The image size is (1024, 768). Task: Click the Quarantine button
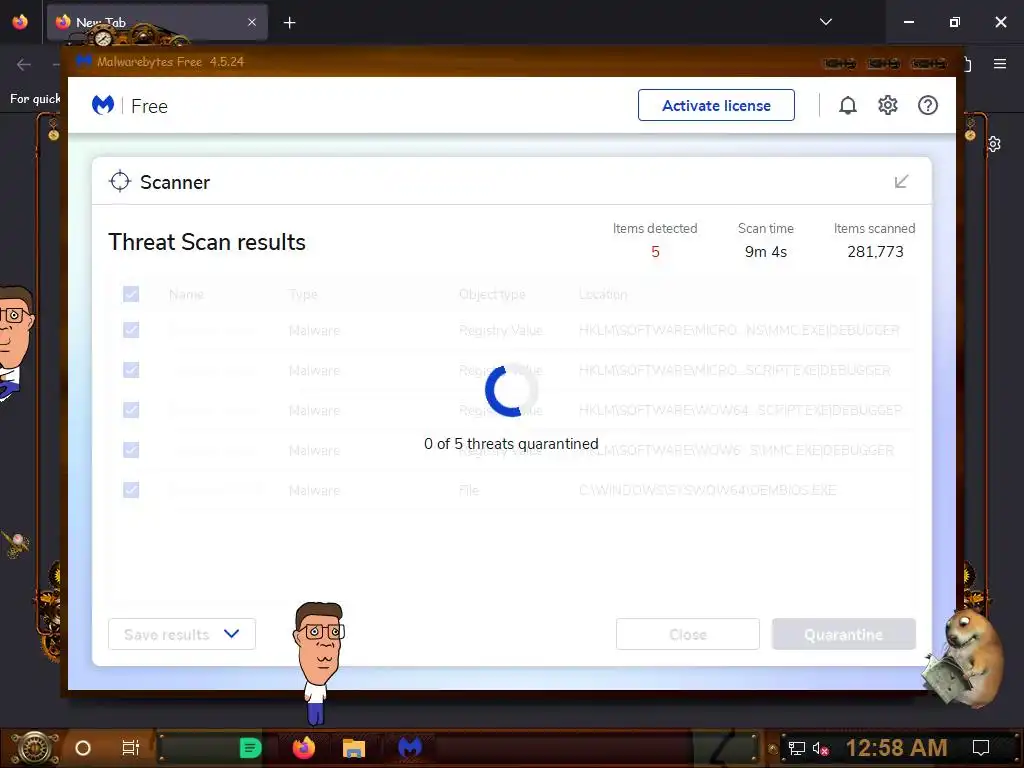844,634
